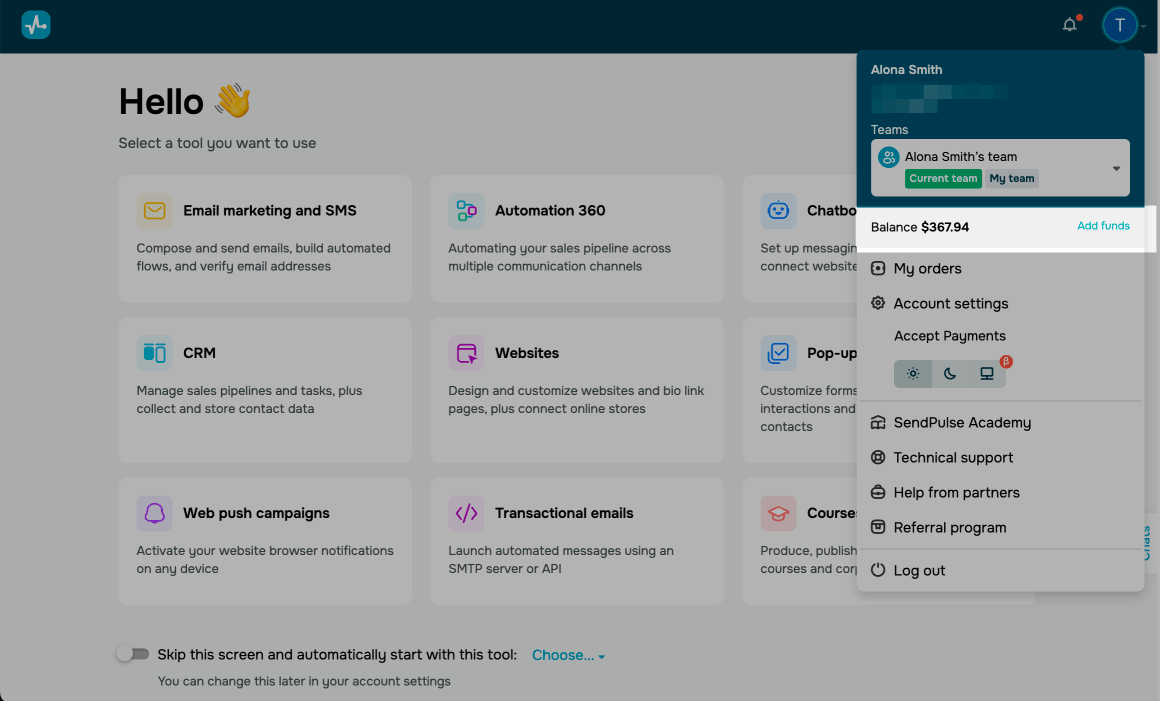
Task: Click 'You can change this later' note
Action: 304,681
